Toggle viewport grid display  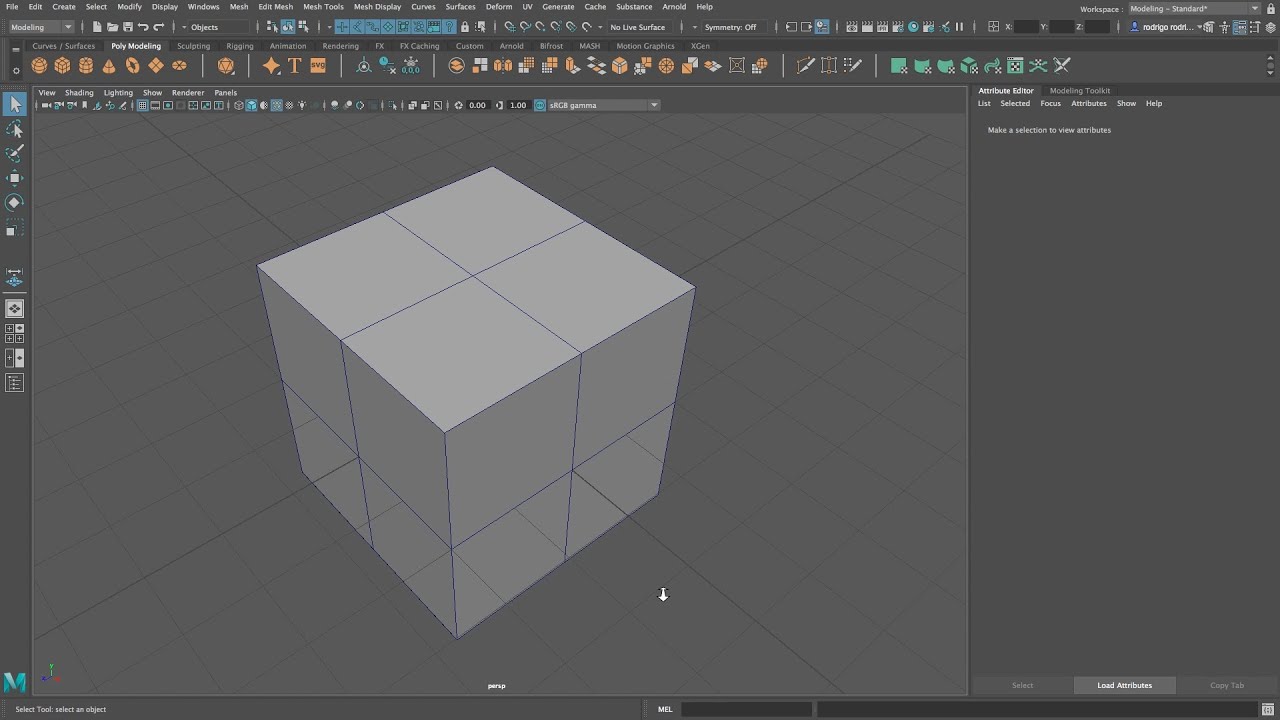coord(142,105)
